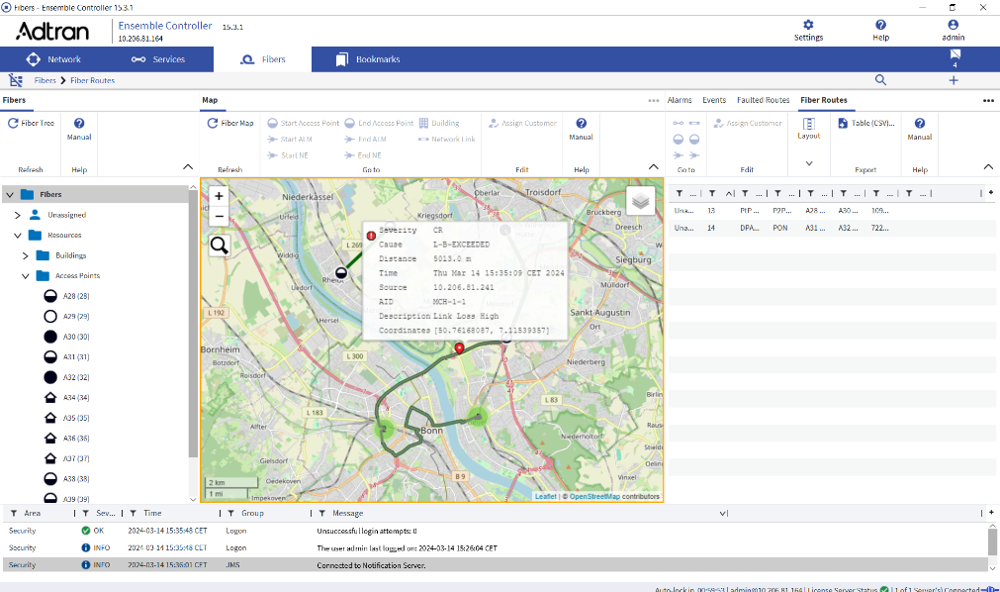Viewport: 1000px width, 592px height.
Task: Click the bookmark flag icon at top right
Action: tap(955, 56)
